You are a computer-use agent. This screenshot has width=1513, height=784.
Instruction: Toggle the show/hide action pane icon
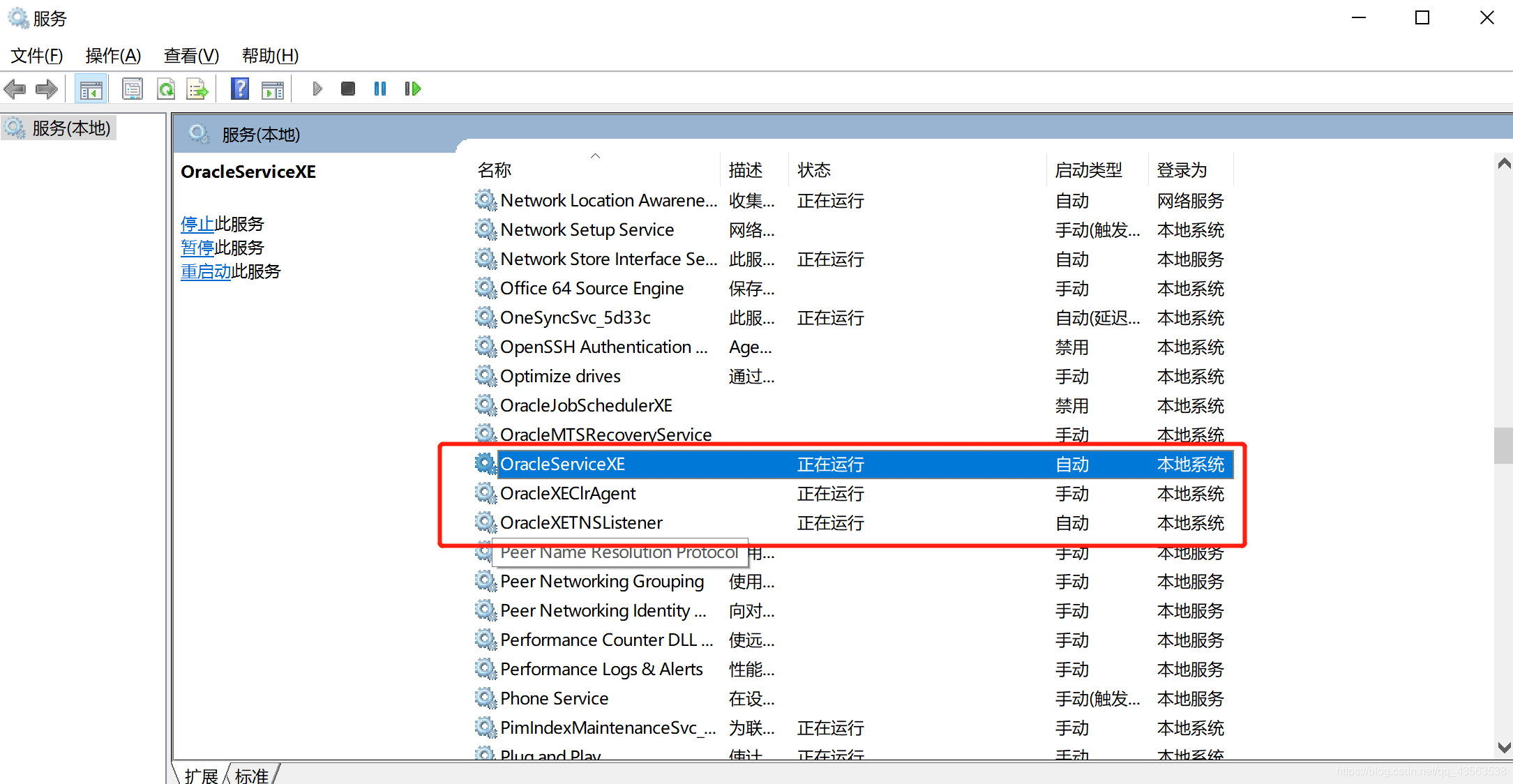273,89
